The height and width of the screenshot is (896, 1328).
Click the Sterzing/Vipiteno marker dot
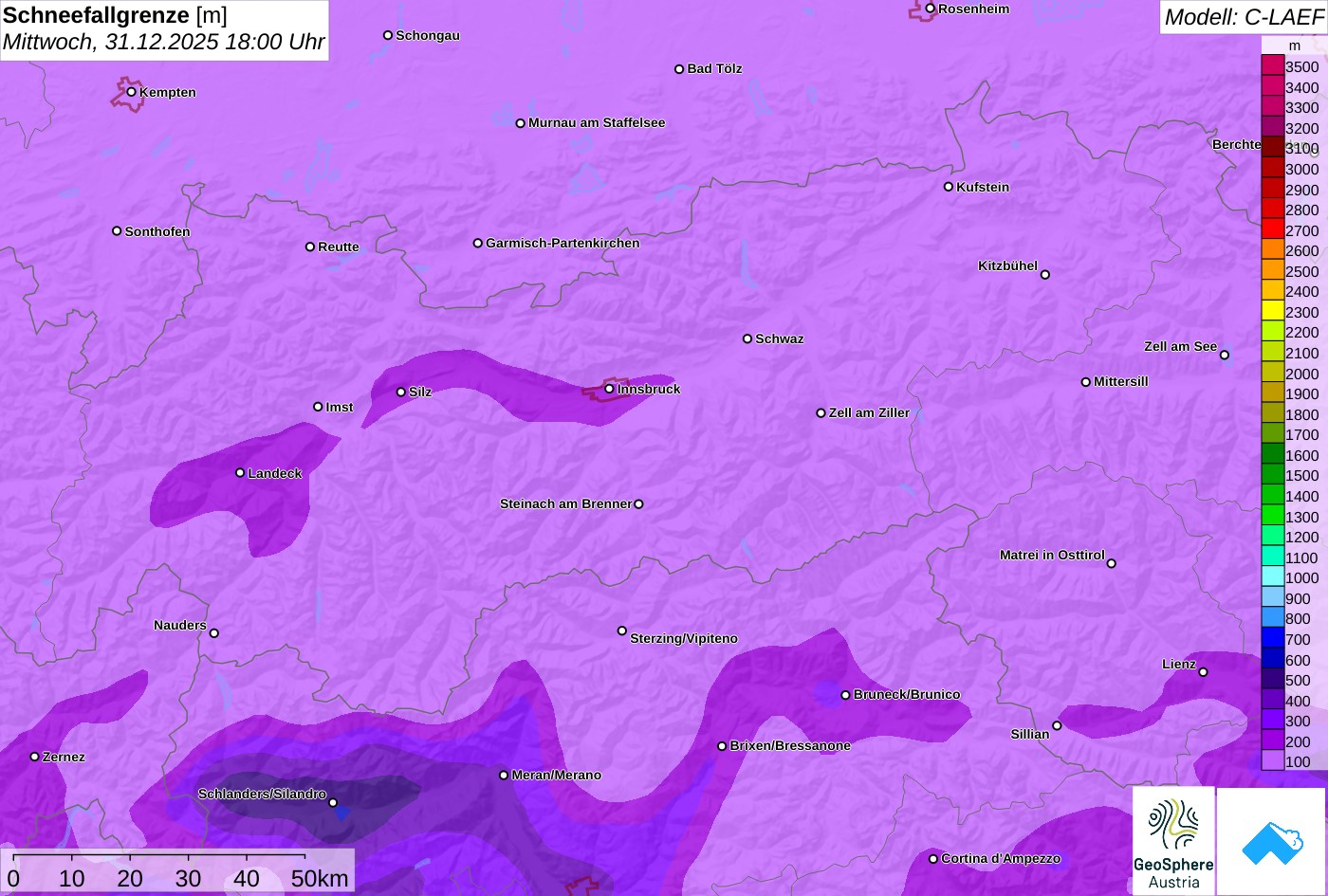click(x=622, y=631)
